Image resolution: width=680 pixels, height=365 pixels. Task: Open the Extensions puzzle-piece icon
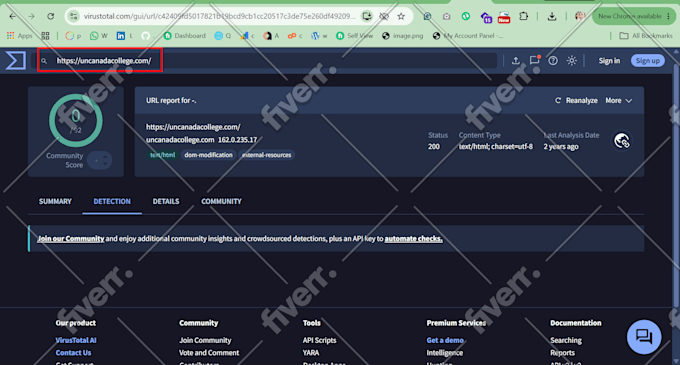click(523, 16)
